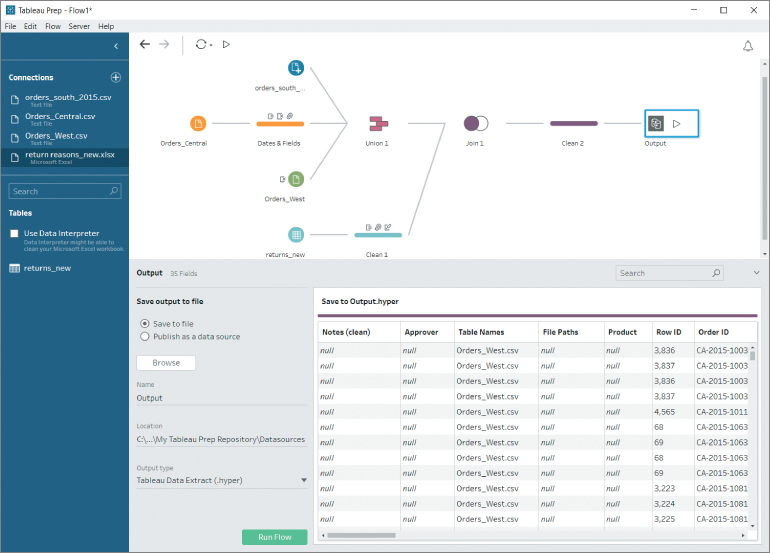Open the Flow menu
770x553 pixels.
tap(53, 27)
